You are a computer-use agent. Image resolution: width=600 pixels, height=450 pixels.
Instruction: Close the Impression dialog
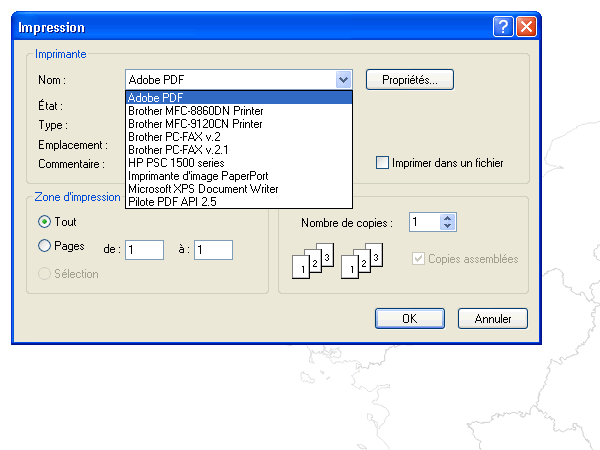pyautogui.click(x=527, y=27)
